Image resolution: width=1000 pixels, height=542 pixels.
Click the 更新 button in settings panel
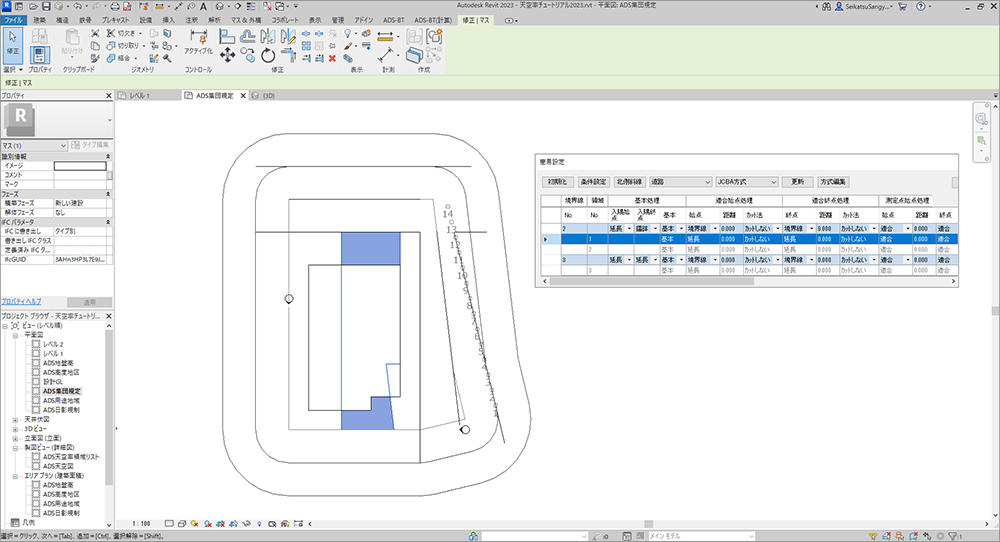(x=797, y=182)
